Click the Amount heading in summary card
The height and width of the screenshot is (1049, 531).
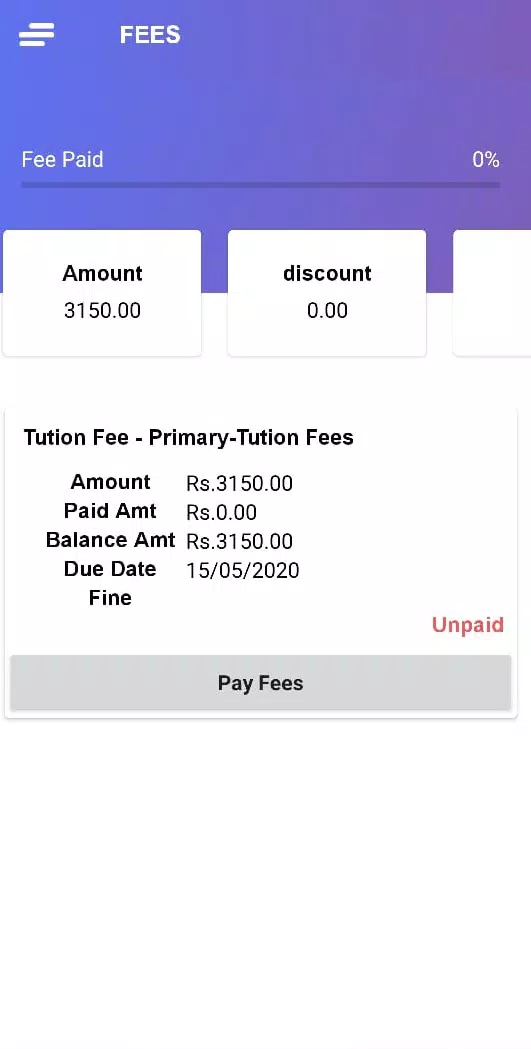pyautogui.click(x=102, y=273)
